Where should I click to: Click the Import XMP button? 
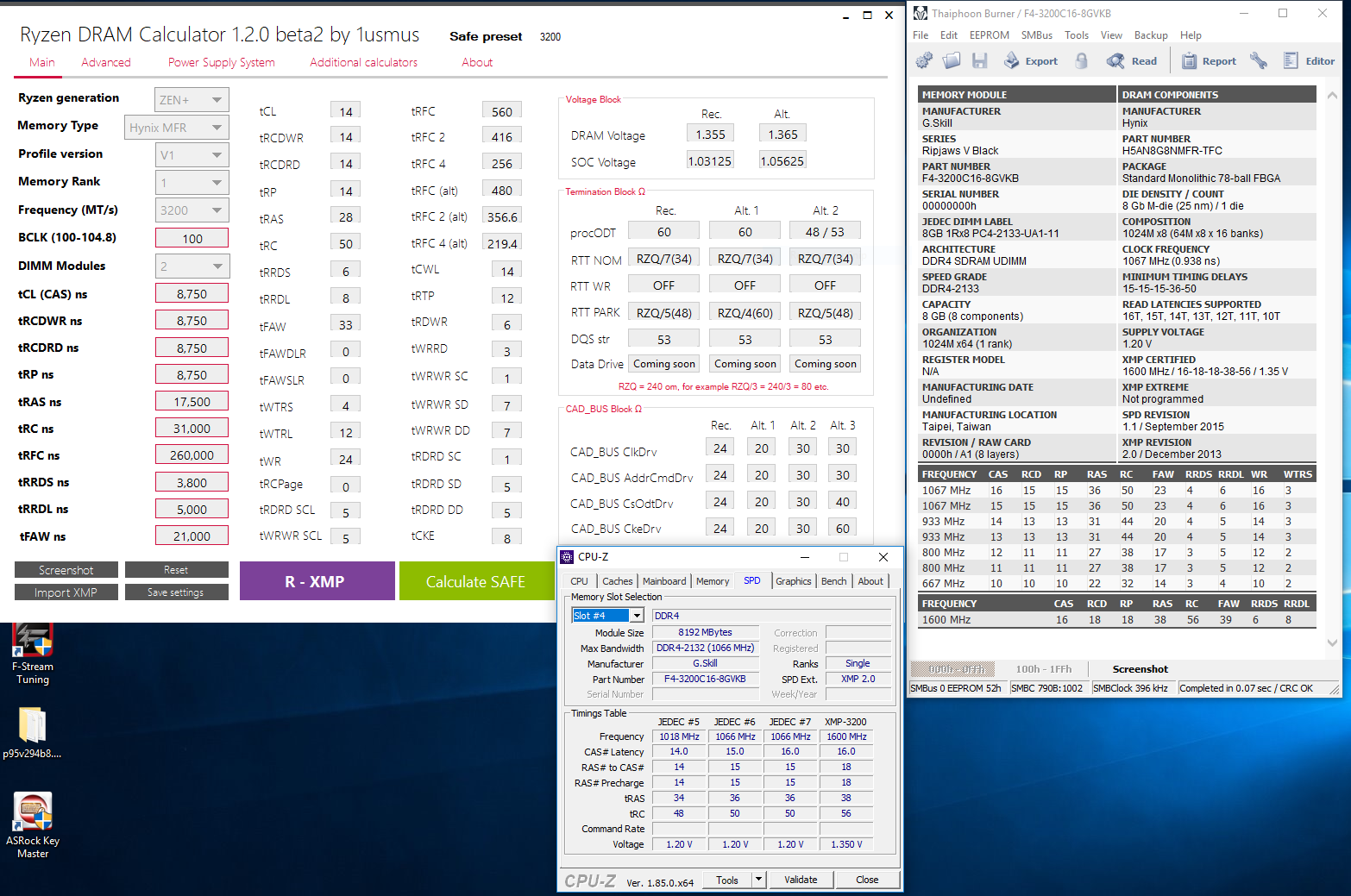[x=66, y=592]
